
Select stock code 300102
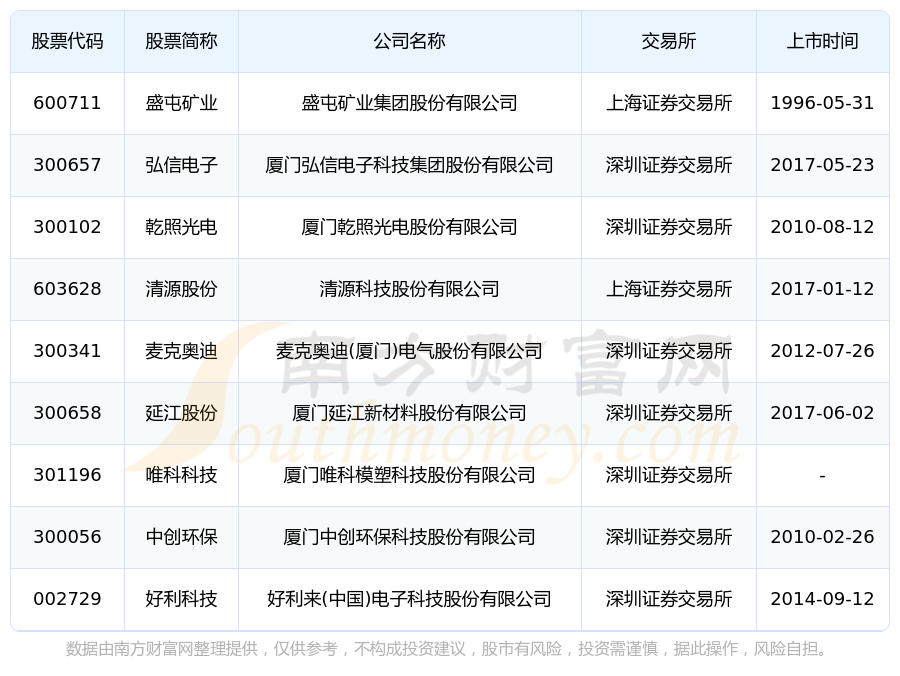(x=67, y=227)
